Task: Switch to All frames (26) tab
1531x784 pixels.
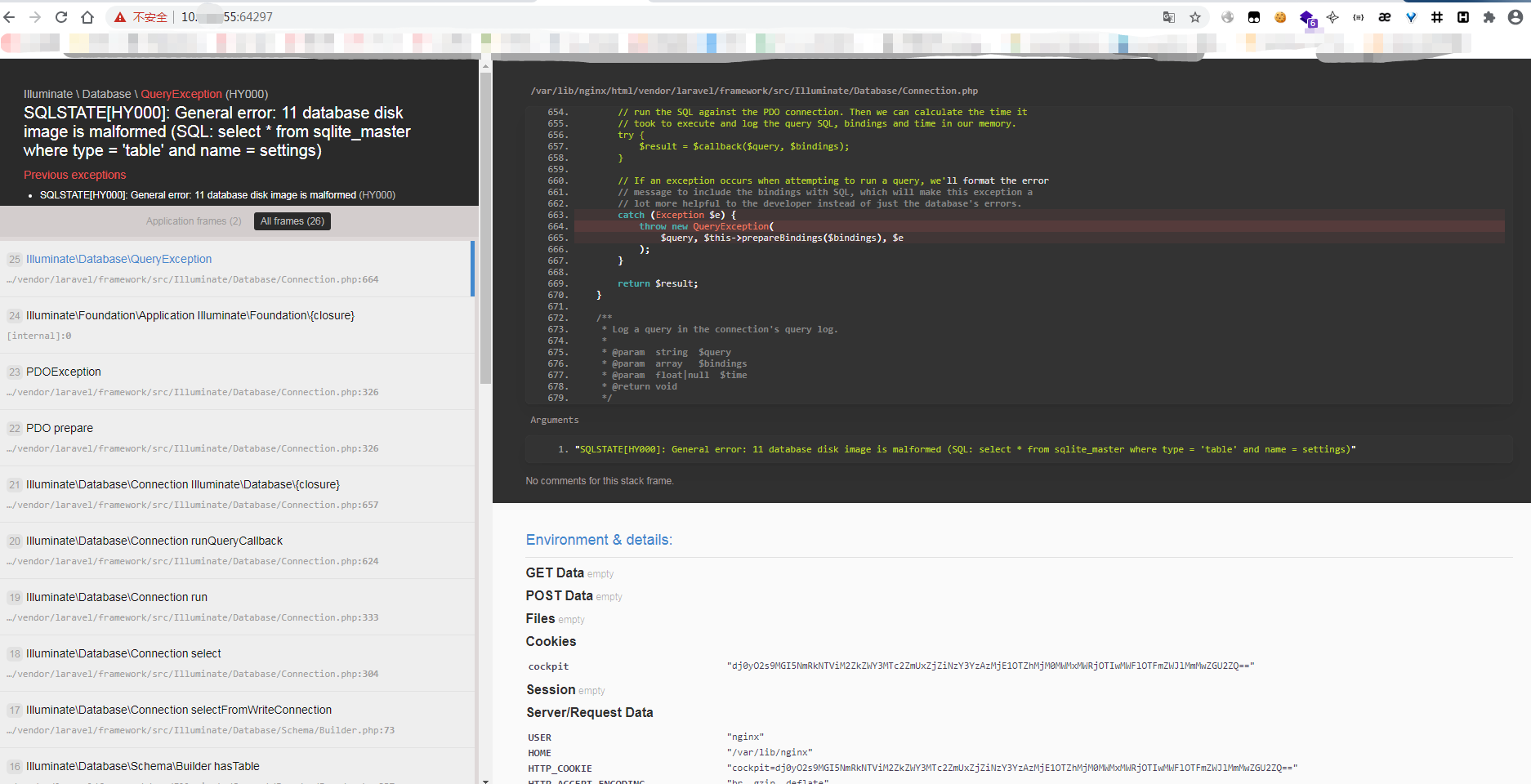Action: click(292, 221)
